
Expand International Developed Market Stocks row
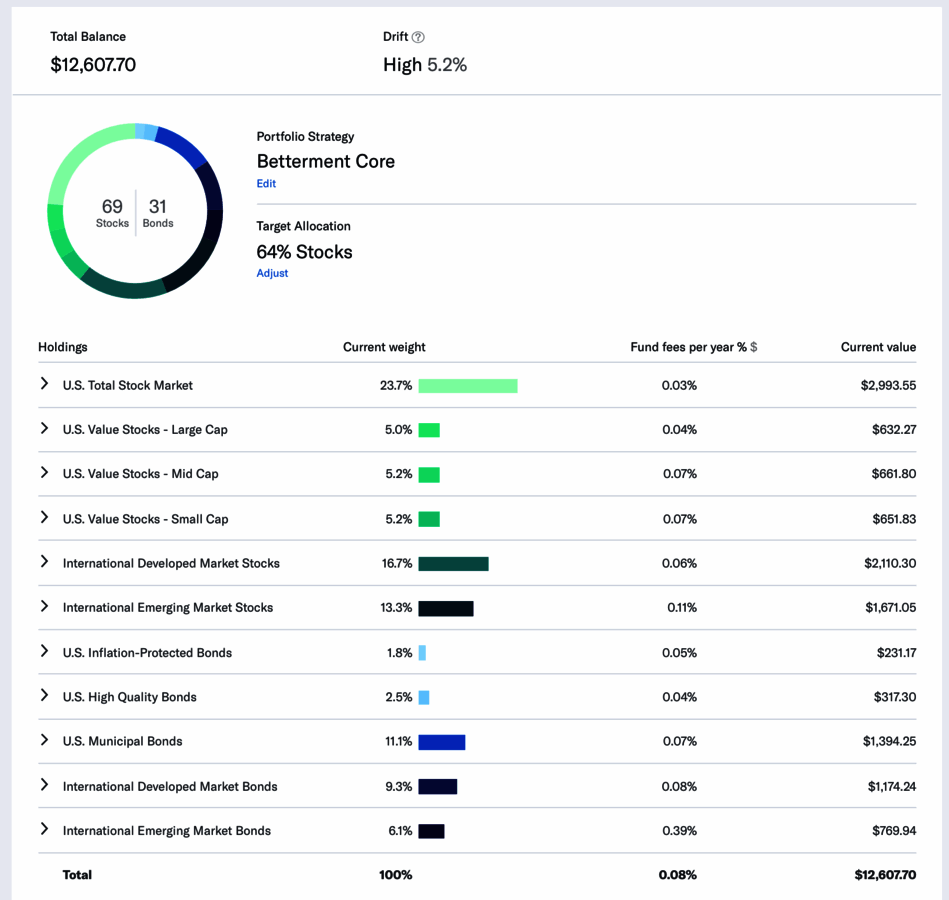coord(44,562)
